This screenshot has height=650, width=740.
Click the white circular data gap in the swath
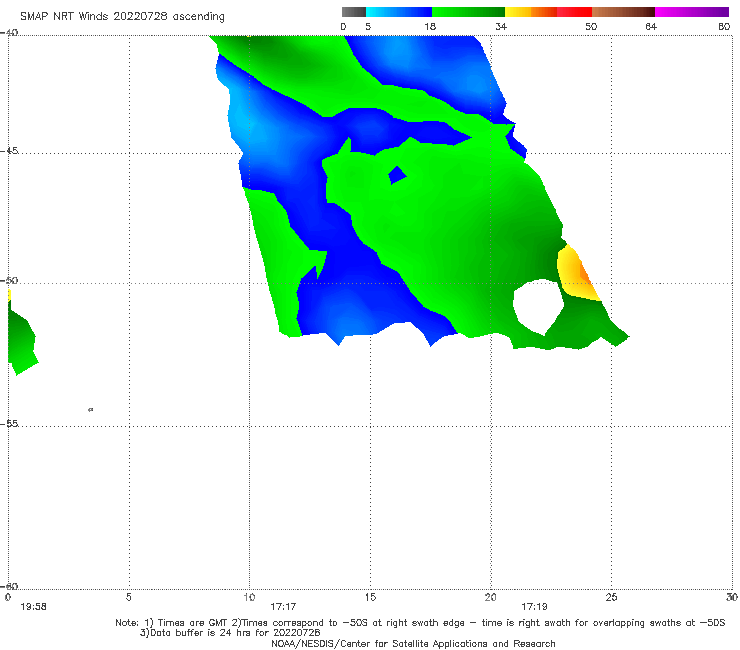pos(538,306)
